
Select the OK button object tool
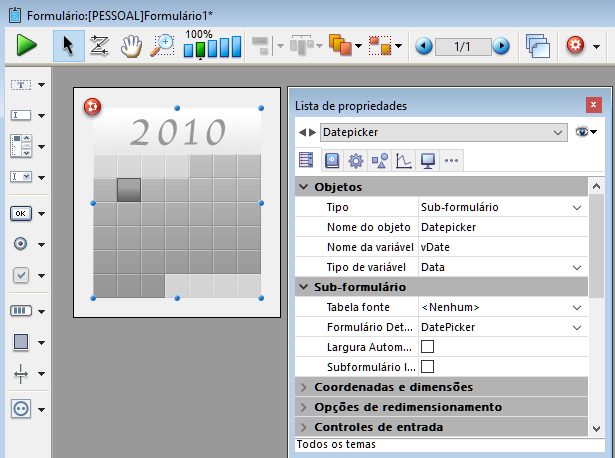(21, 212)
